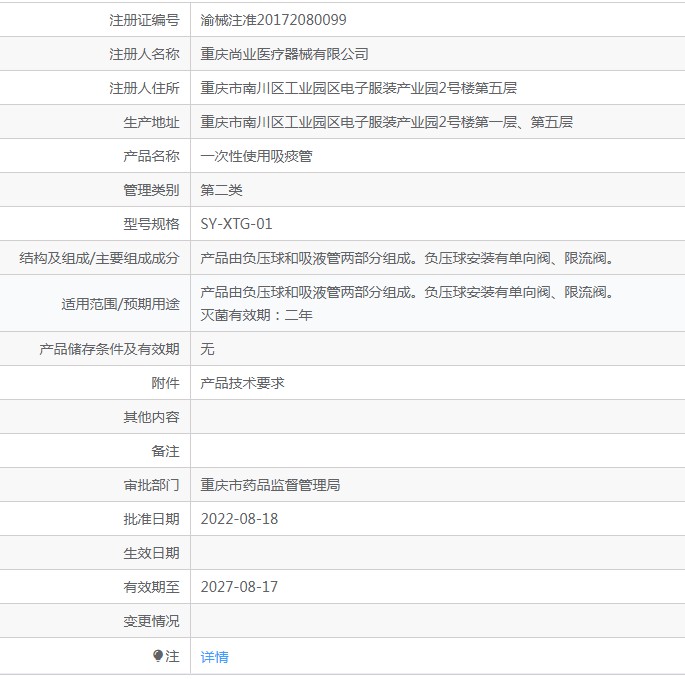The image size is (685, 679).
Task: Select product name 一次性使用吸痰管
Action: tap(256, 156)
